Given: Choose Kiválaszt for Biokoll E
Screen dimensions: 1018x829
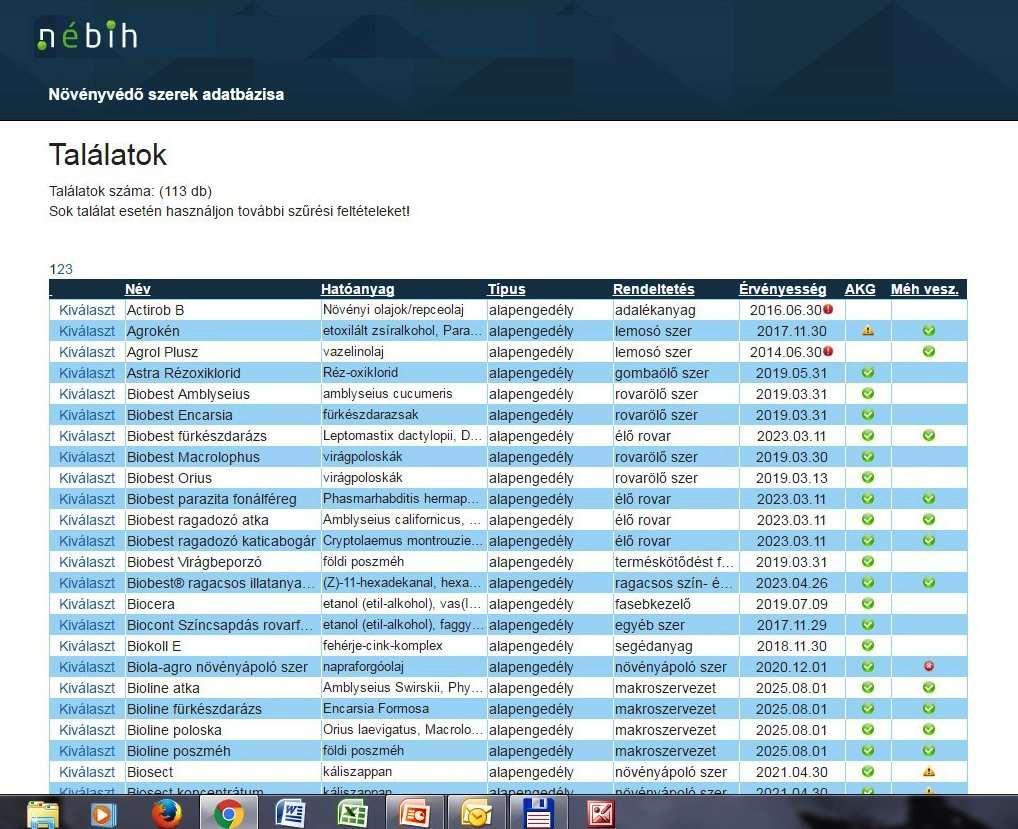Looking at the screenshot, I should tap(87, 646).
